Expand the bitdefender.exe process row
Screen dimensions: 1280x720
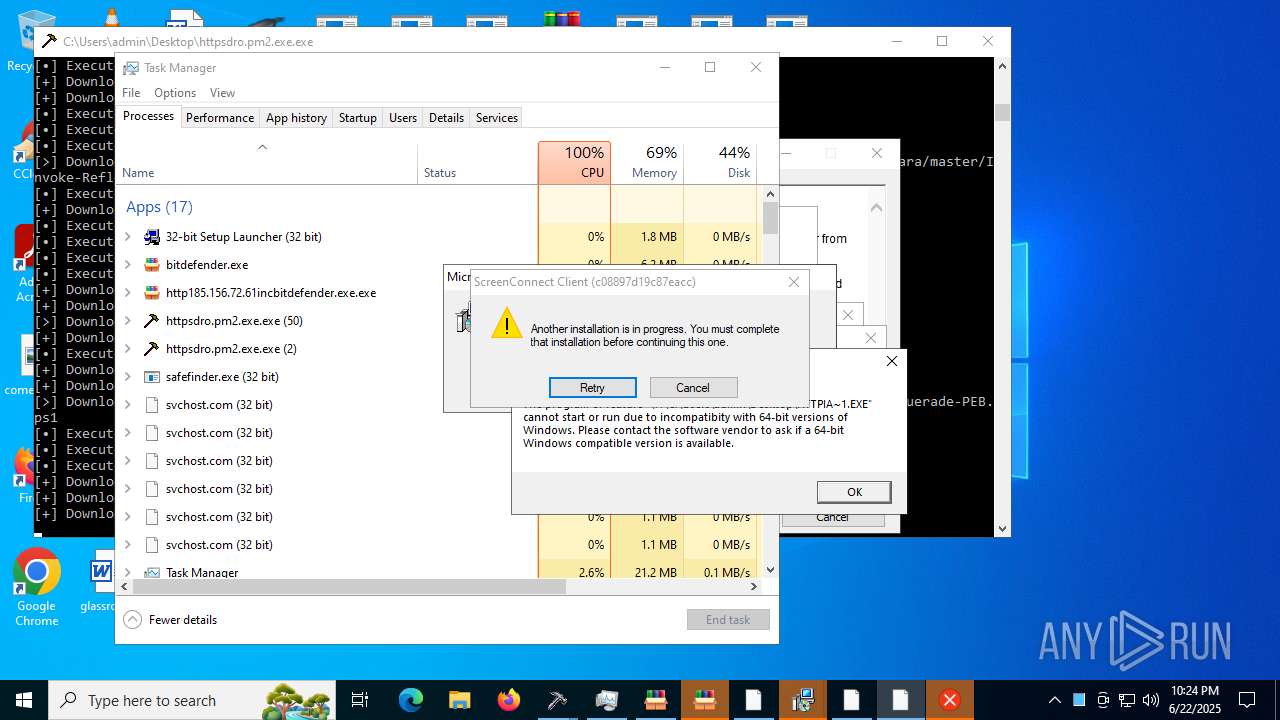[x=127, y=265]
